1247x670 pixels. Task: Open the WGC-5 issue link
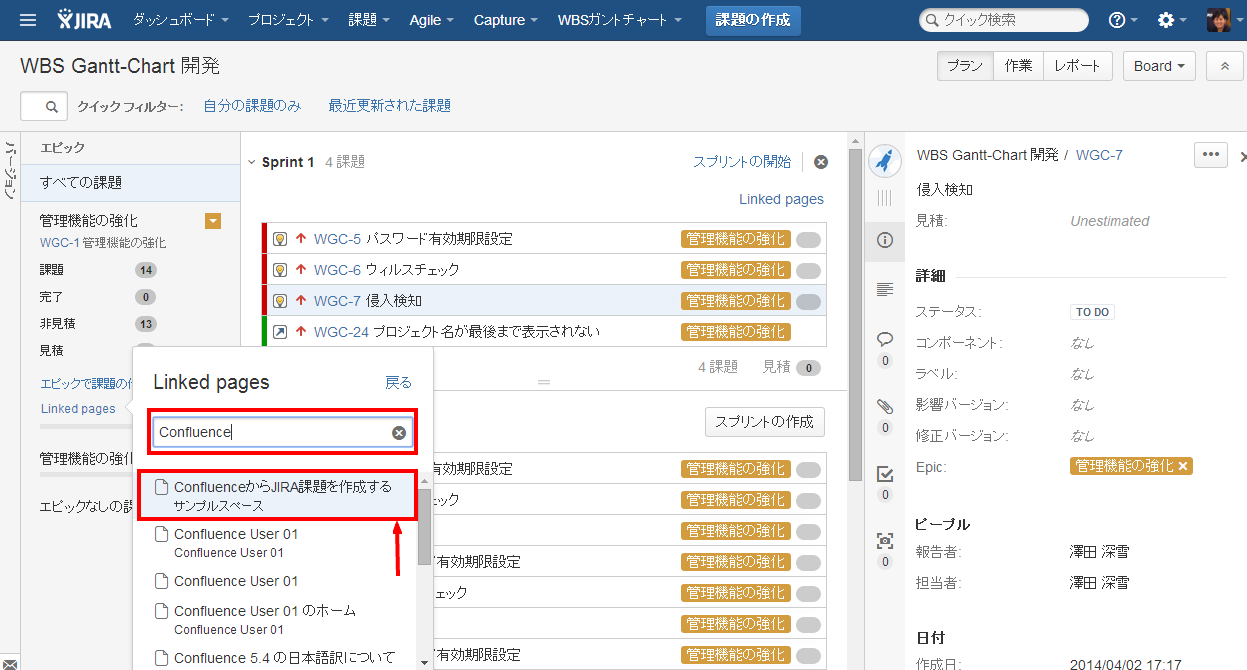point(337,239)
